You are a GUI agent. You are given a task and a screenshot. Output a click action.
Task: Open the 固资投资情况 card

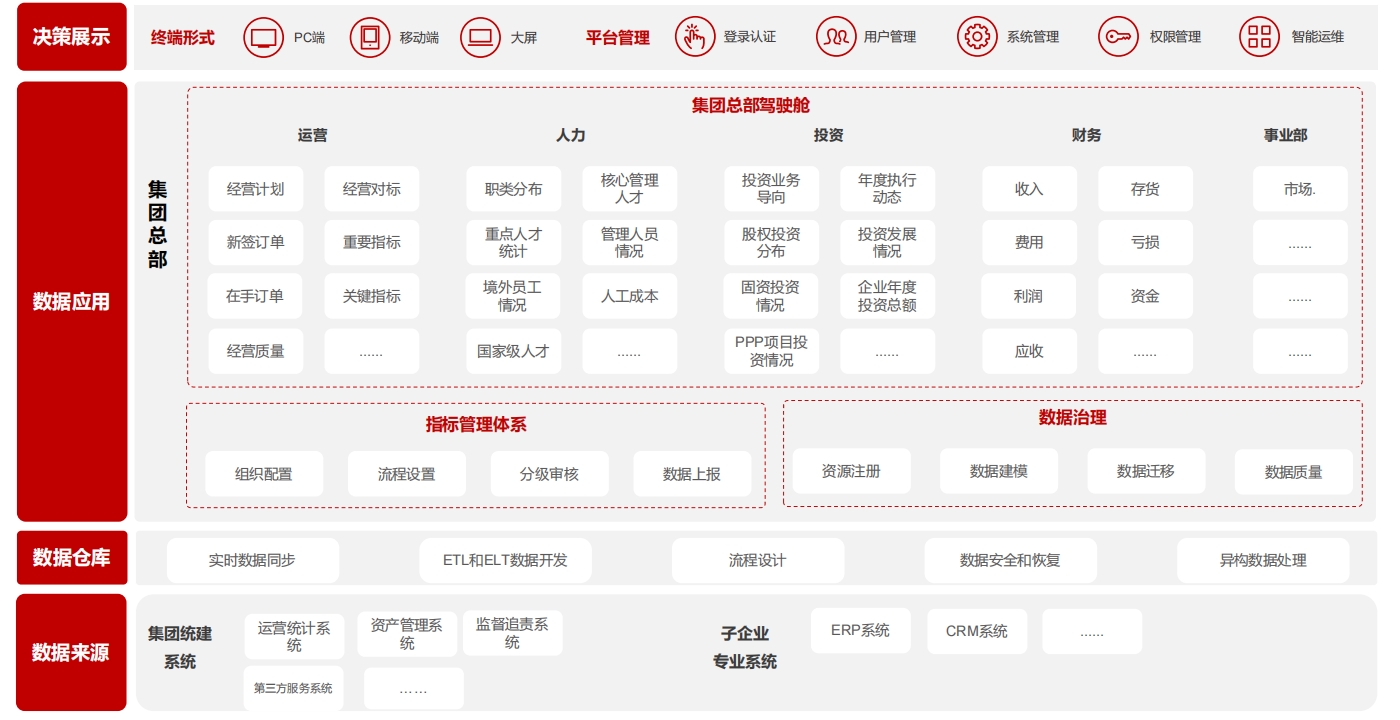[x=771, y=296]
